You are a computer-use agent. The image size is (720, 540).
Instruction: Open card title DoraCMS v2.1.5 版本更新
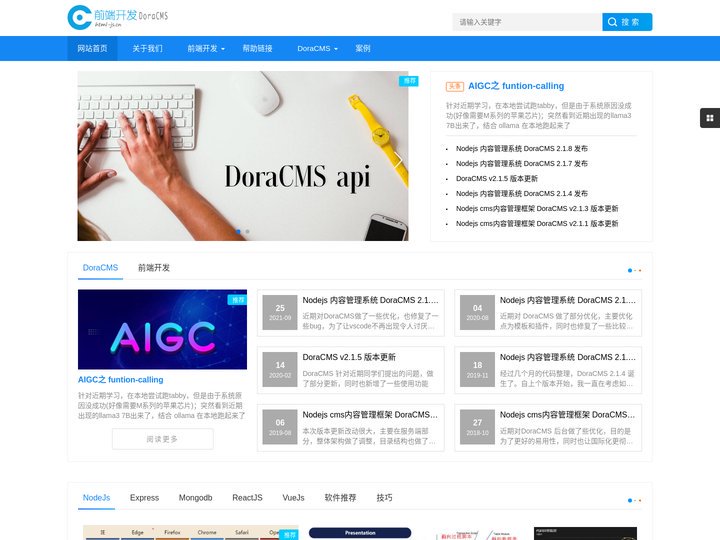pyautogui.click(x=349, y=357)
